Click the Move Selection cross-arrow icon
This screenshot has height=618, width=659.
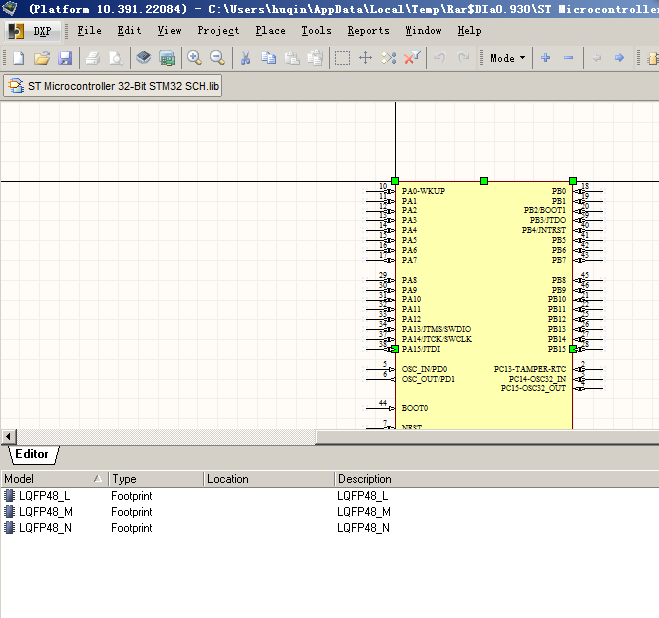coord(366,58)
